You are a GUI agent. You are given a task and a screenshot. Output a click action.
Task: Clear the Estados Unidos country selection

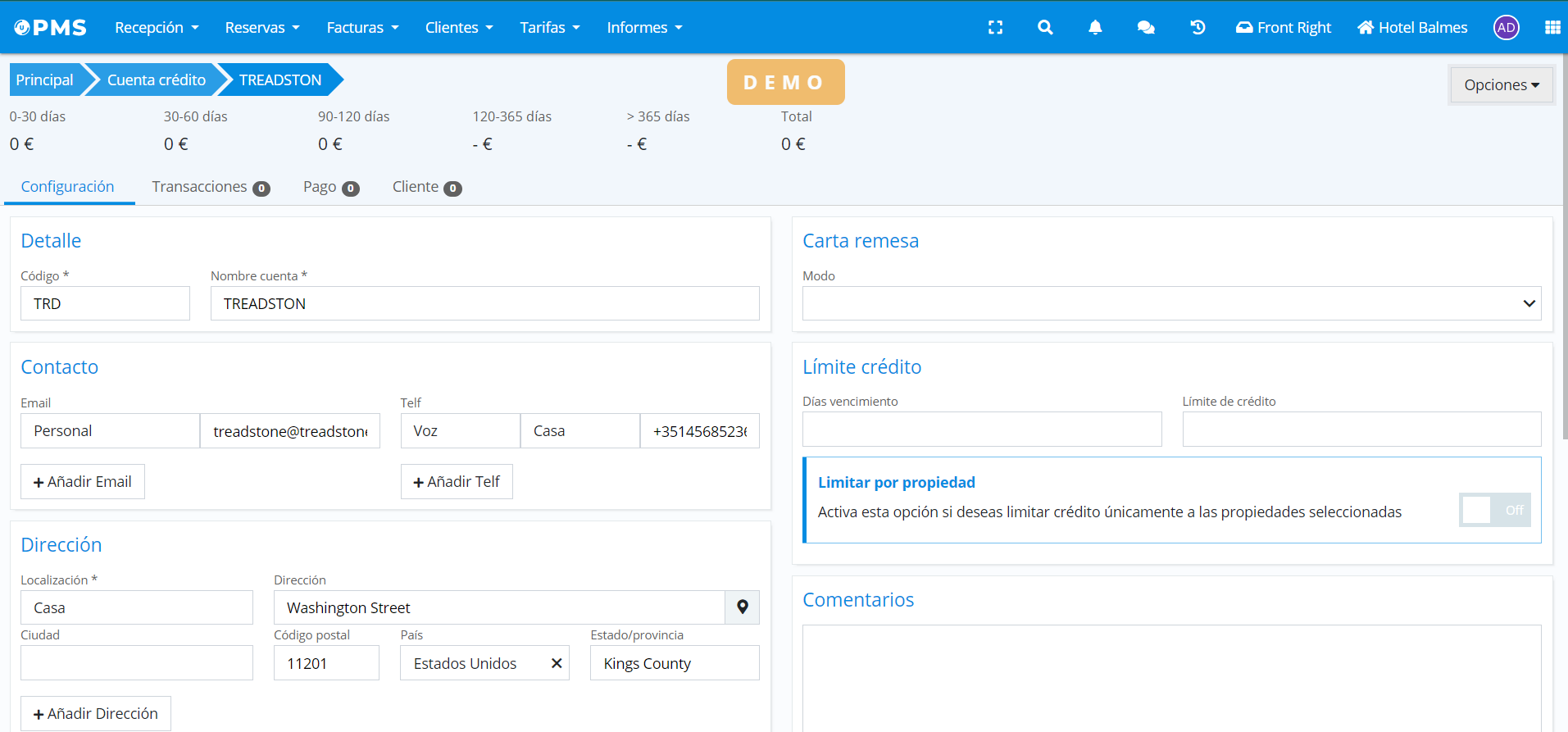557,663
